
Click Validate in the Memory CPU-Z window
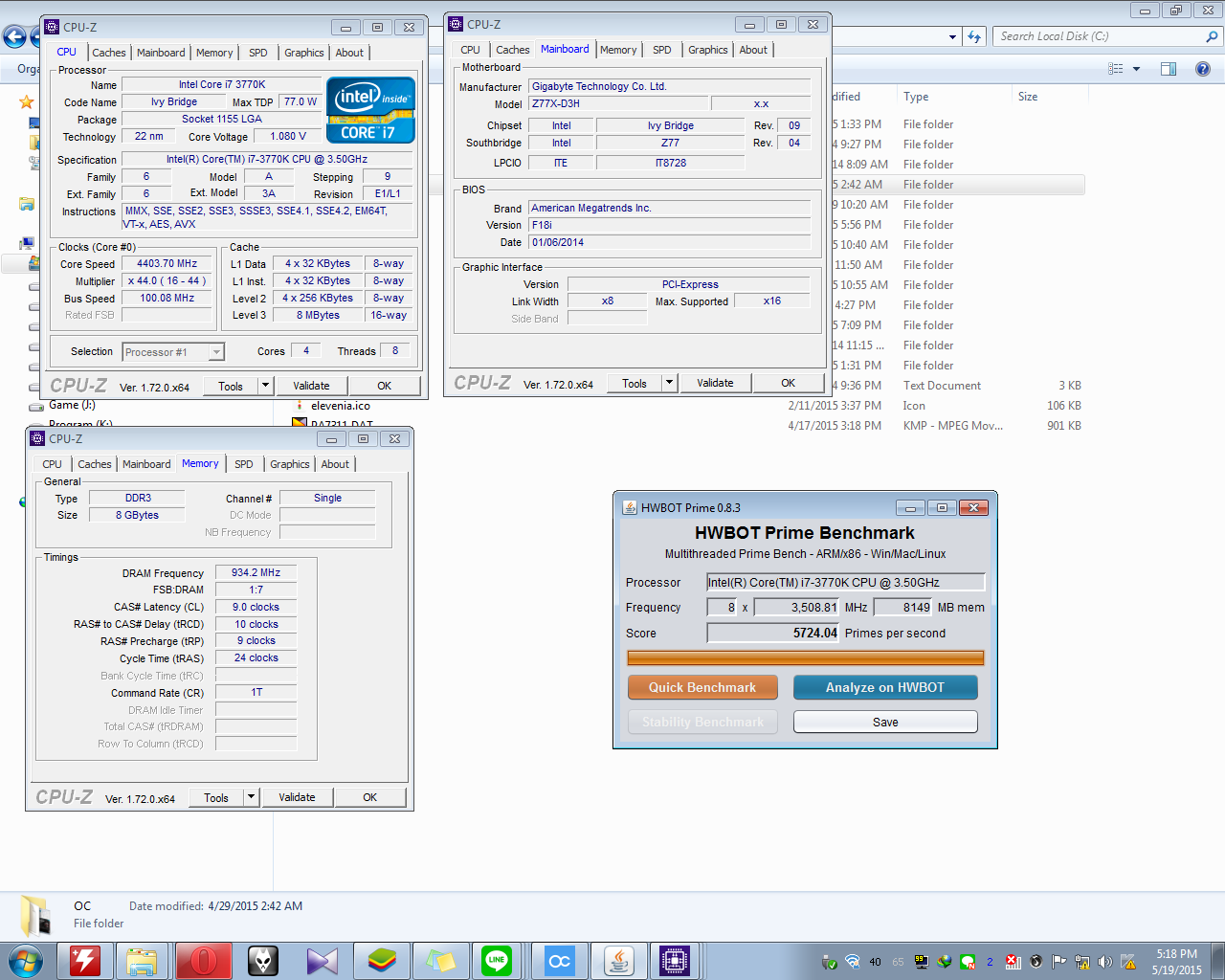coord(297,796)
